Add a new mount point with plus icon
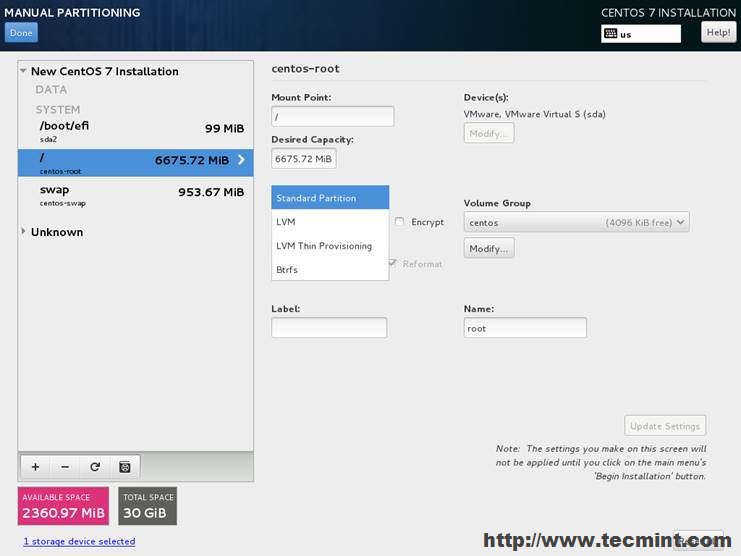The image size is (741, 556). pos(35,467)
